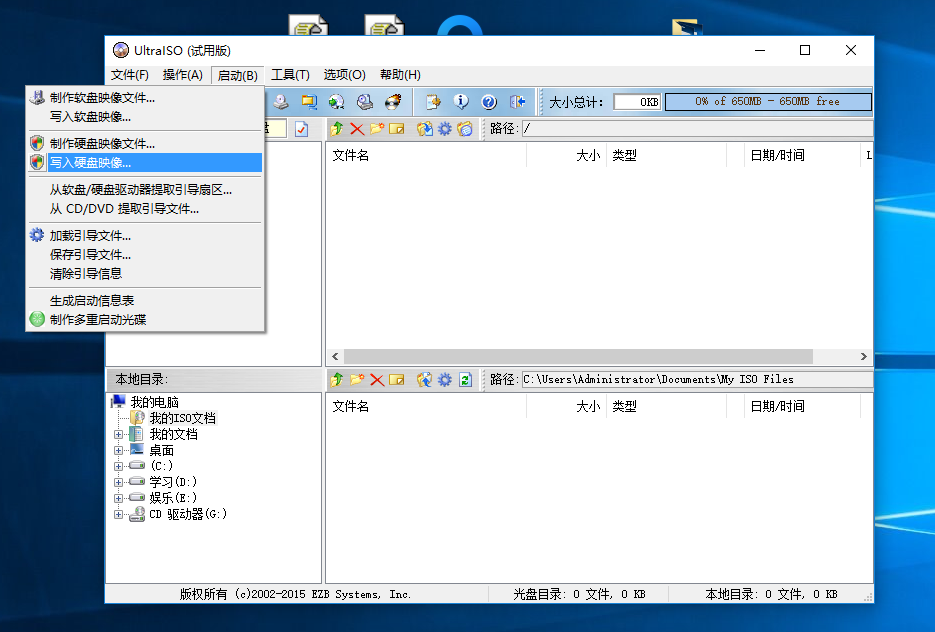Image resolution: width=935 pixels, height=632 pixels.
Task: Click the folder with globe icon beside image path
Action: click(465, 129)
